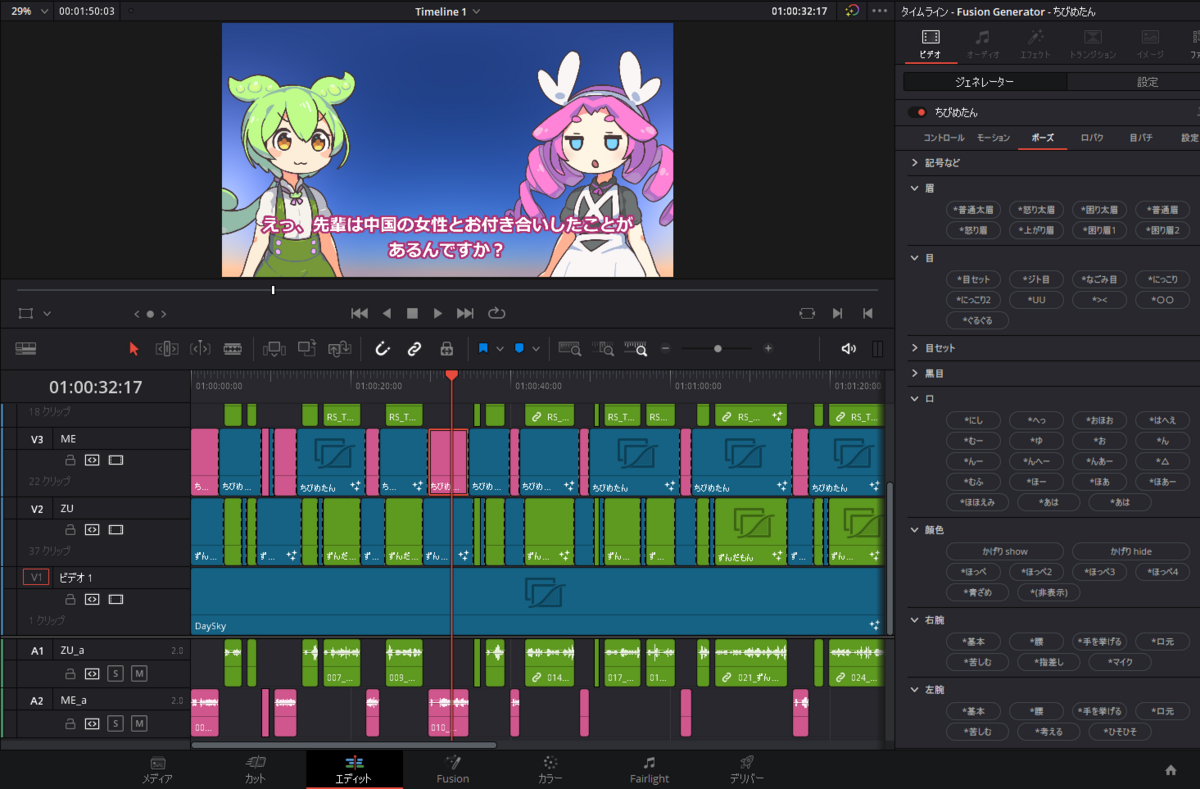The height and width of the screenshot is (789, 1200).
Task: Click the match frame icon right of transport
Action: [x=807, y=313]
